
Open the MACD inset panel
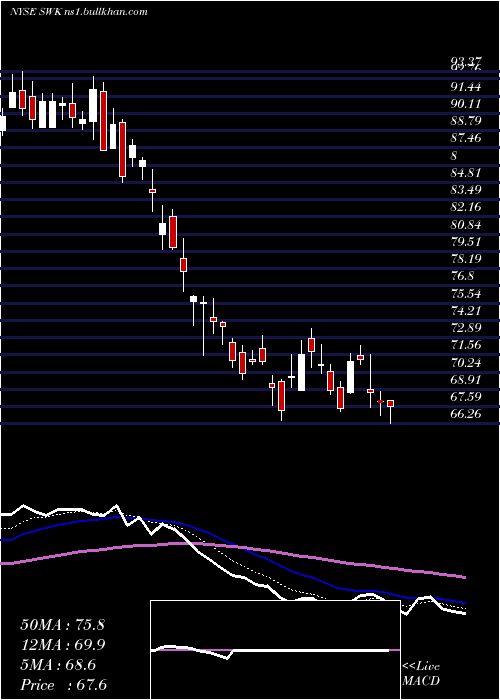275,650
